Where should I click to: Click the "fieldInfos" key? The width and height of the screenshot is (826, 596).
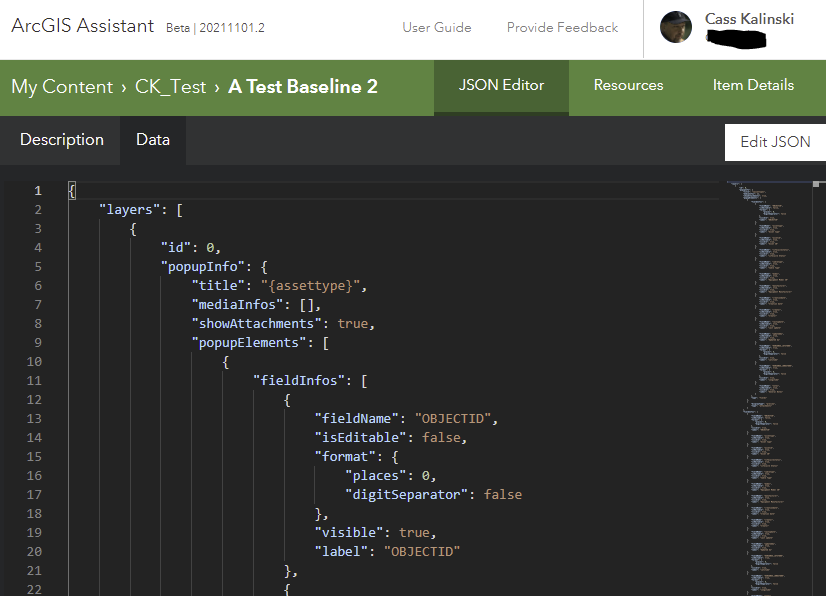[299, 380]
